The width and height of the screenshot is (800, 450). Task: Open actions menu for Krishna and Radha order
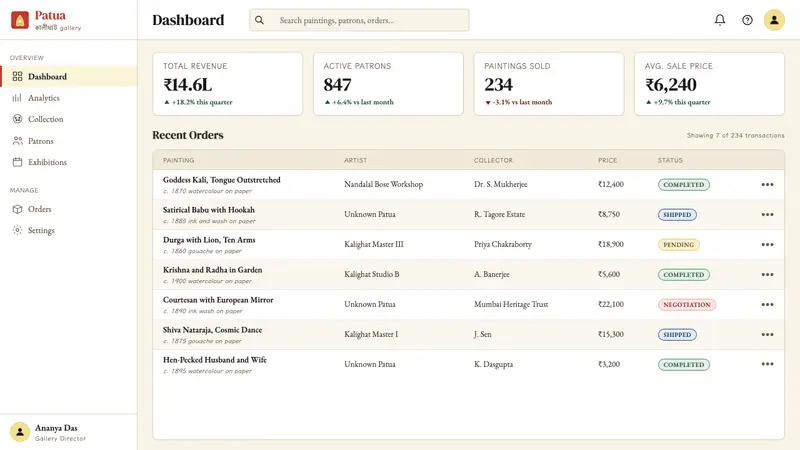click(767, 274)
